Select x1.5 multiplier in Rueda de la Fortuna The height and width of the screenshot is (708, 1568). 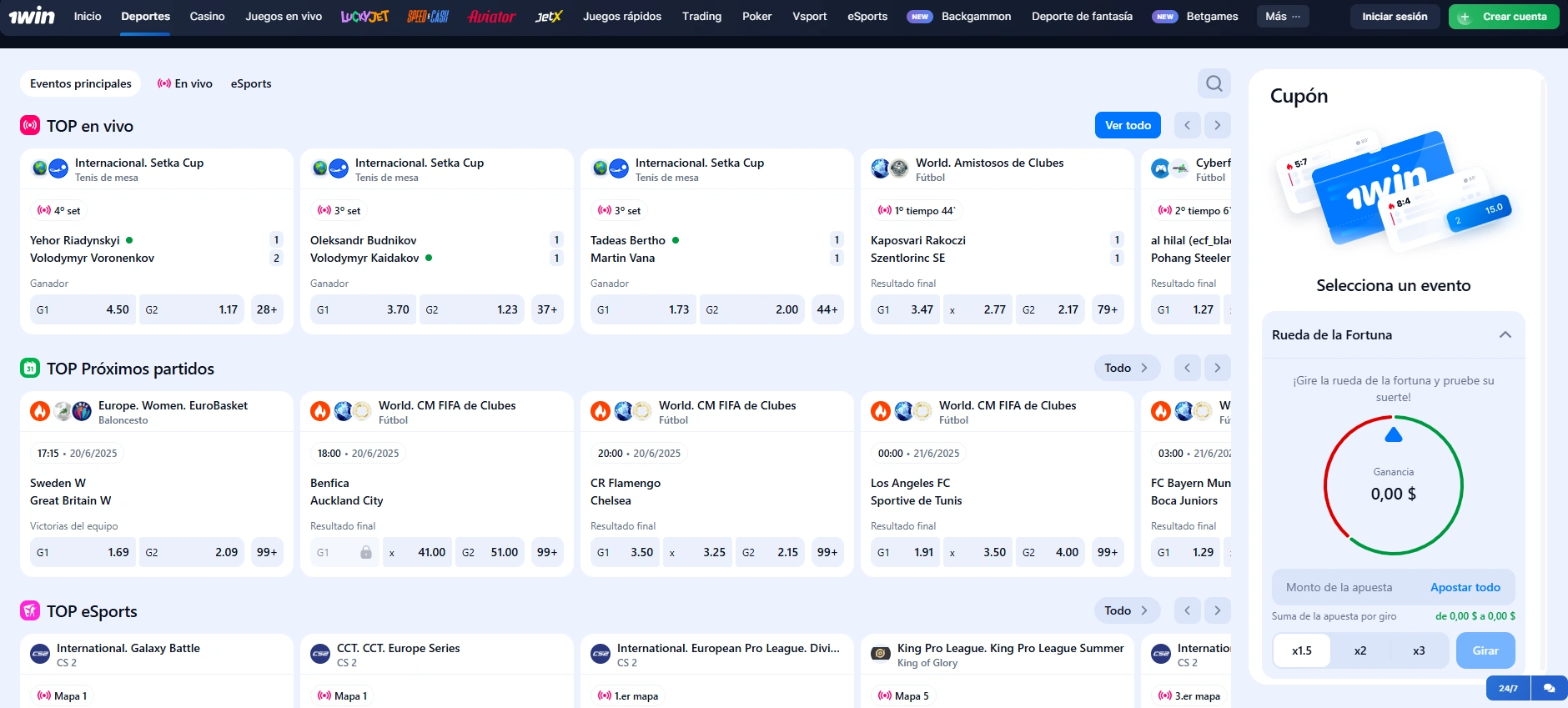[1302, 650]
